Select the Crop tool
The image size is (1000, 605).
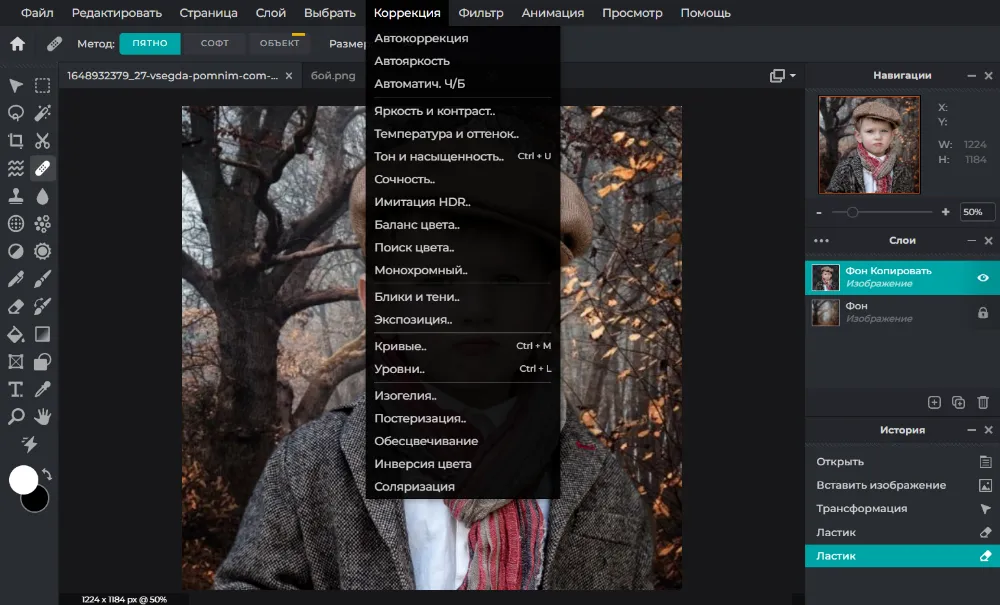(16, 141)
